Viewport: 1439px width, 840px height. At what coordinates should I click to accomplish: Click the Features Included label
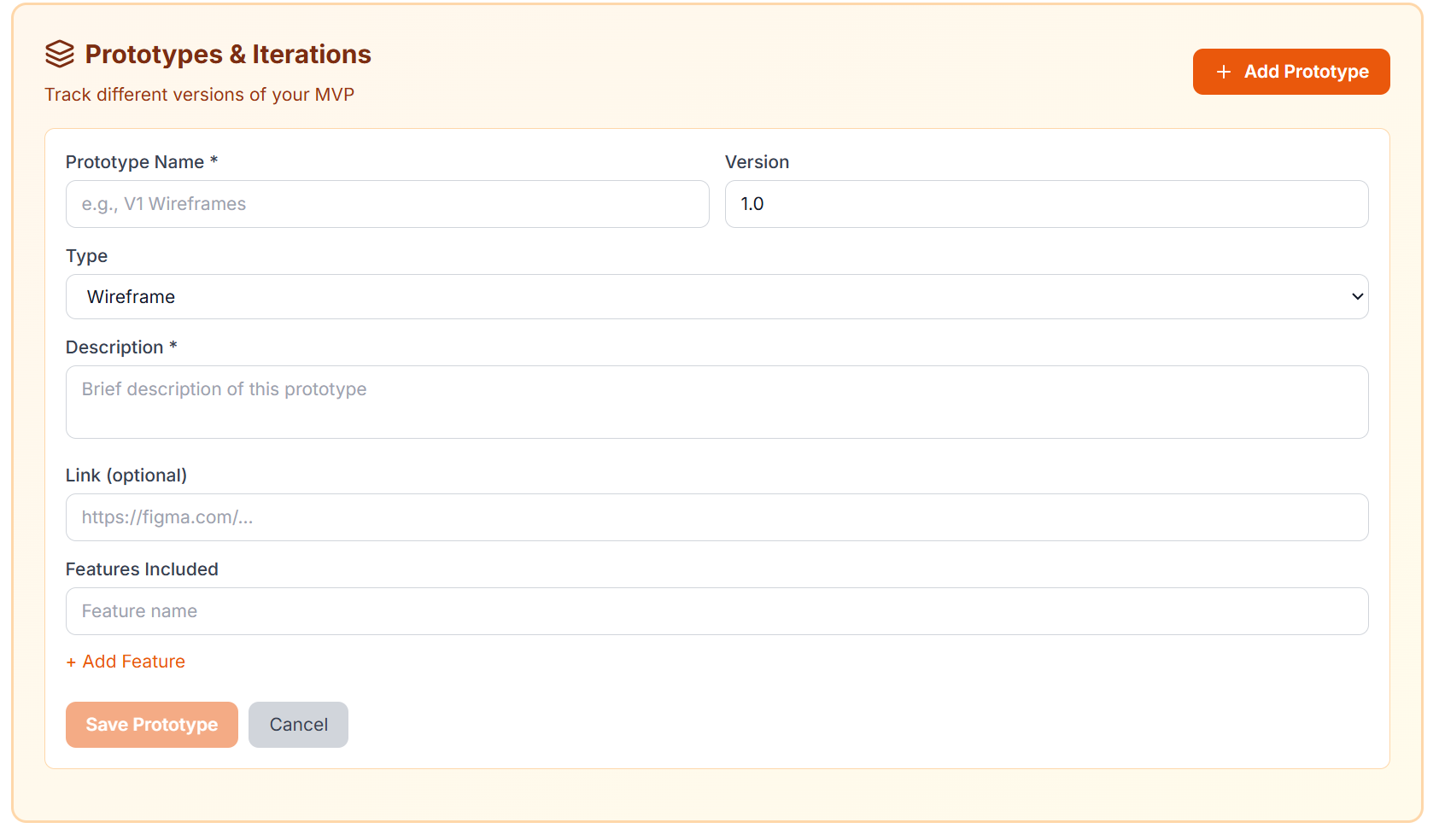pyautogui.click(x=142, y=569)
